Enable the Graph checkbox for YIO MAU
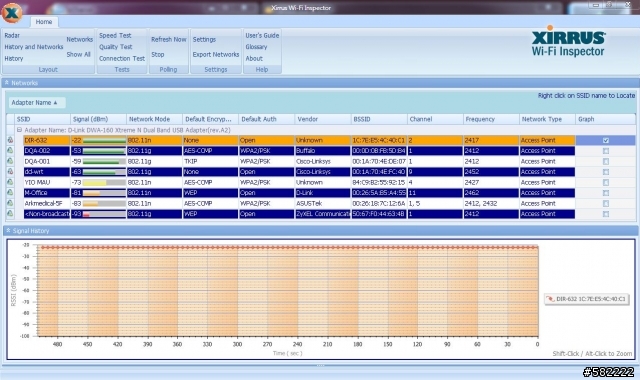Image resolution: width=640 pixels, height=380 pixels. [606, 182]
